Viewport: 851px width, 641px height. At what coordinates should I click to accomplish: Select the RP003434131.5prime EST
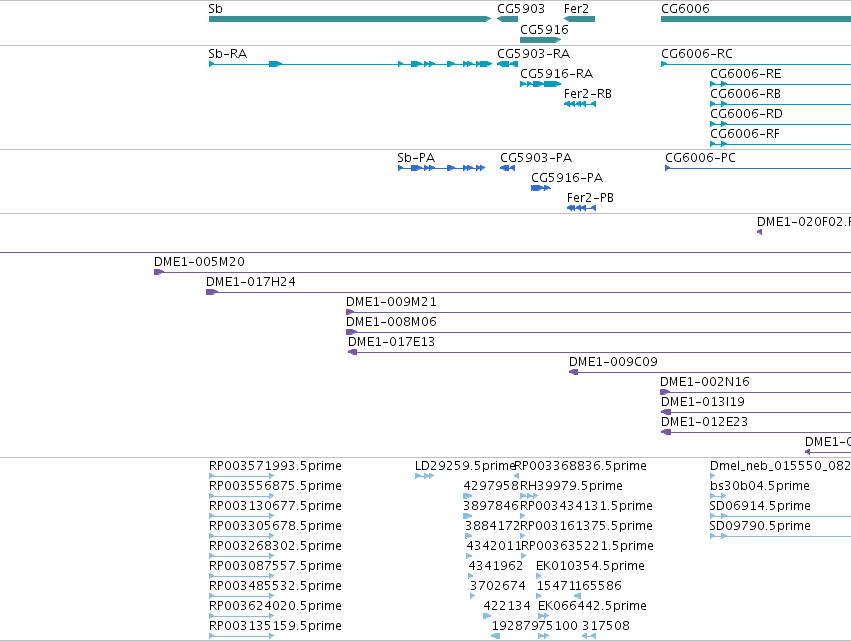coord(523,516)
